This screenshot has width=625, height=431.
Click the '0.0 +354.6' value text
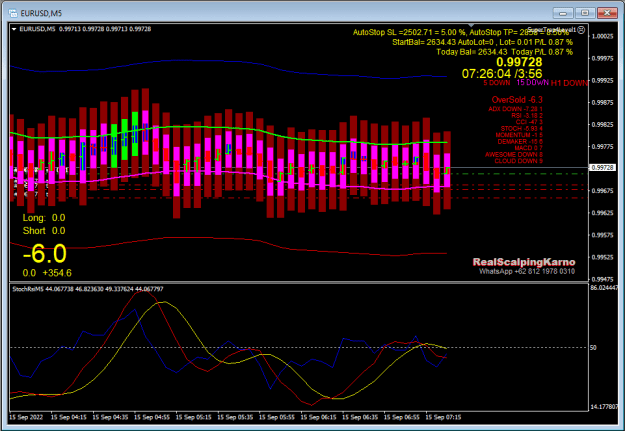point(47,273)
